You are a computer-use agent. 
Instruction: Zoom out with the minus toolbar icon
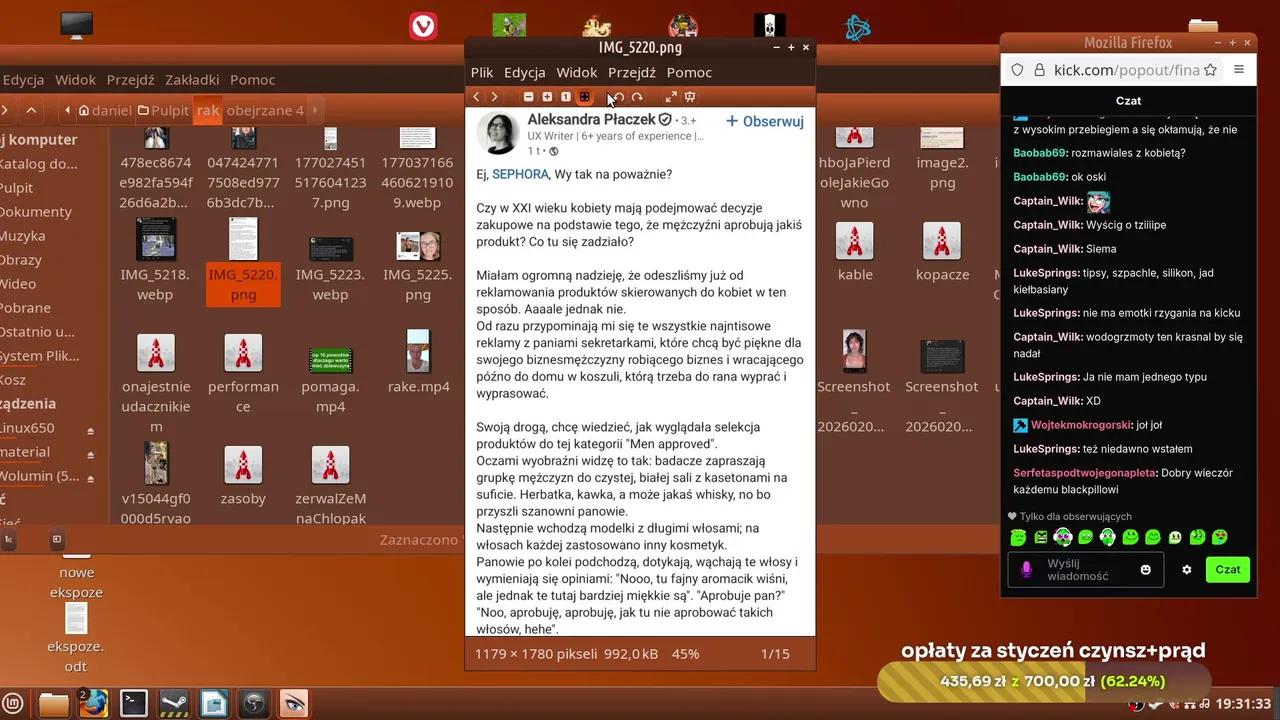pos(529,97)
